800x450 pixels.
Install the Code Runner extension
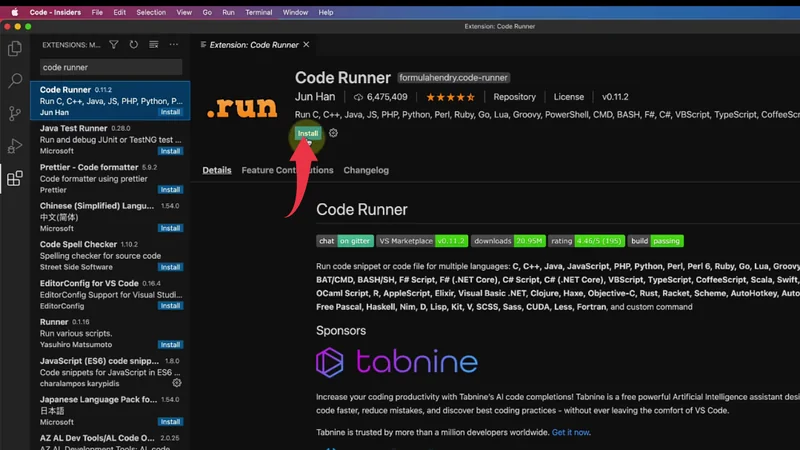click(307, 133)
